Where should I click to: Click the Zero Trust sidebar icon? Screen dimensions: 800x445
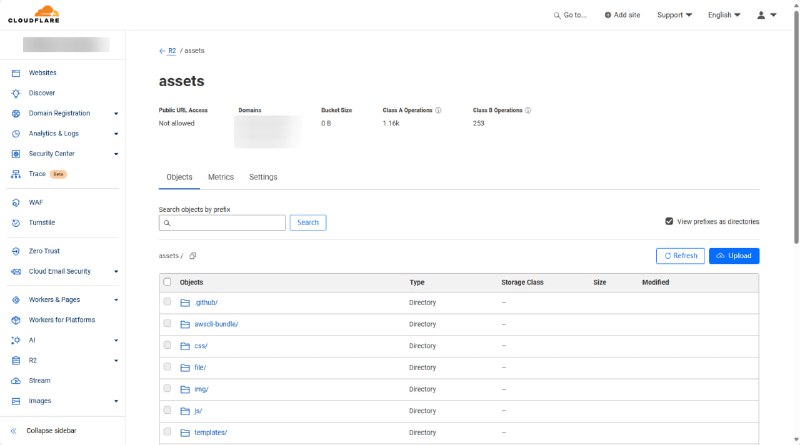pos(15,251)
